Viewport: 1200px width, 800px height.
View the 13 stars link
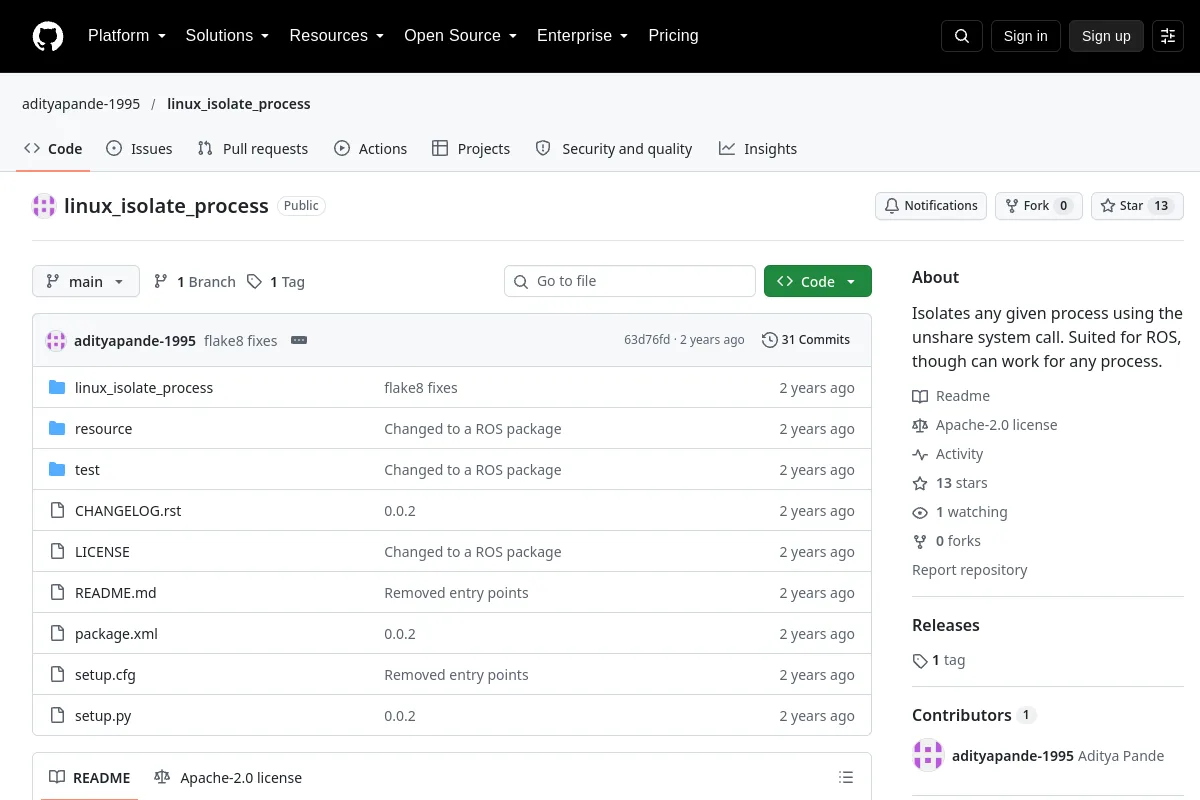click(x=950, y=483)
